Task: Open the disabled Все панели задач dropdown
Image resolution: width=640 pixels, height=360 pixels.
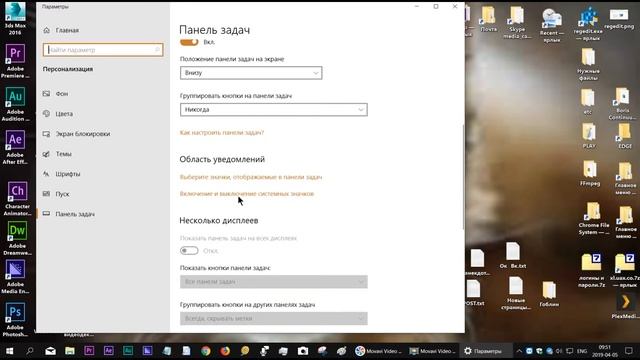Action: pos(273,282)
